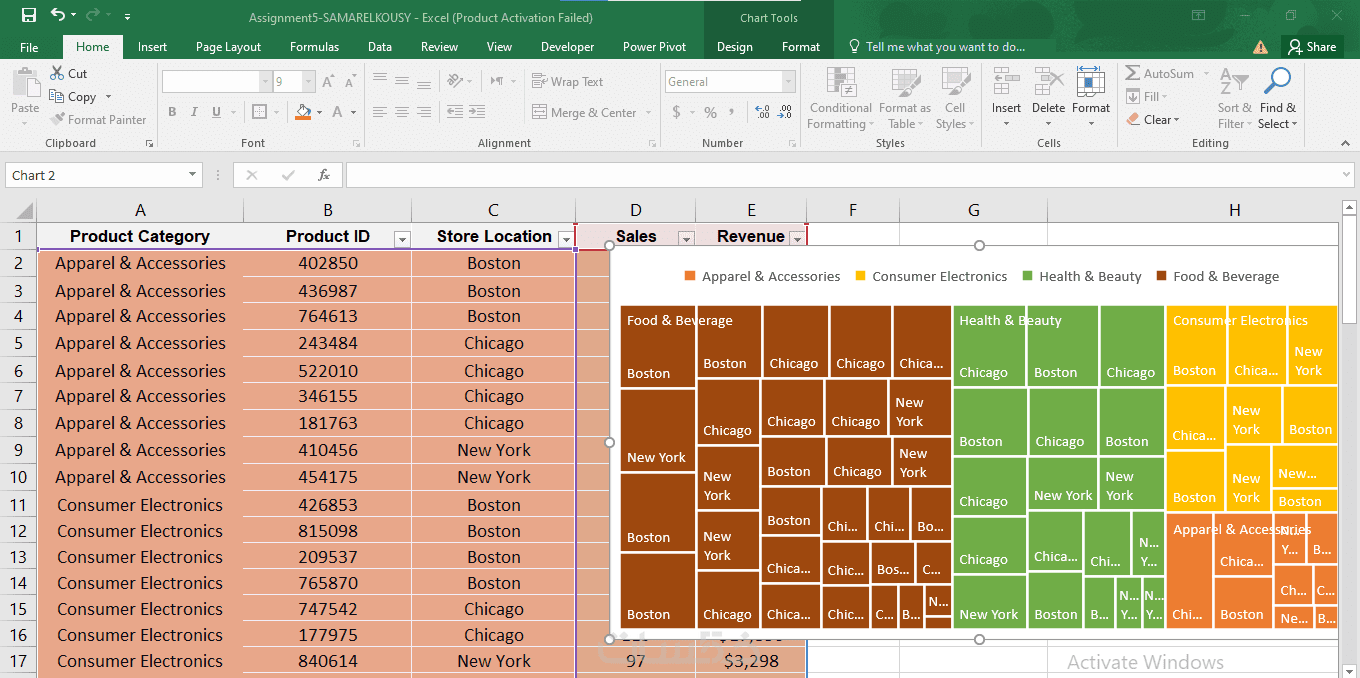Click Increase Font Size icon
Viewport: 1360px width, 678px height.
[x=330, y=82]
